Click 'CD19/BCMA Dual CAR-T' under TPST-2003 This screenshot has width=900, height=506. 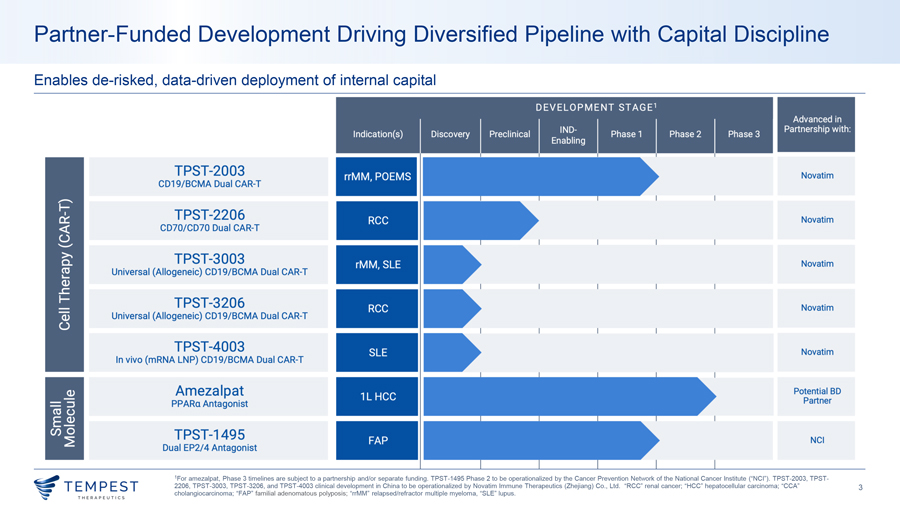coord(210,184)
